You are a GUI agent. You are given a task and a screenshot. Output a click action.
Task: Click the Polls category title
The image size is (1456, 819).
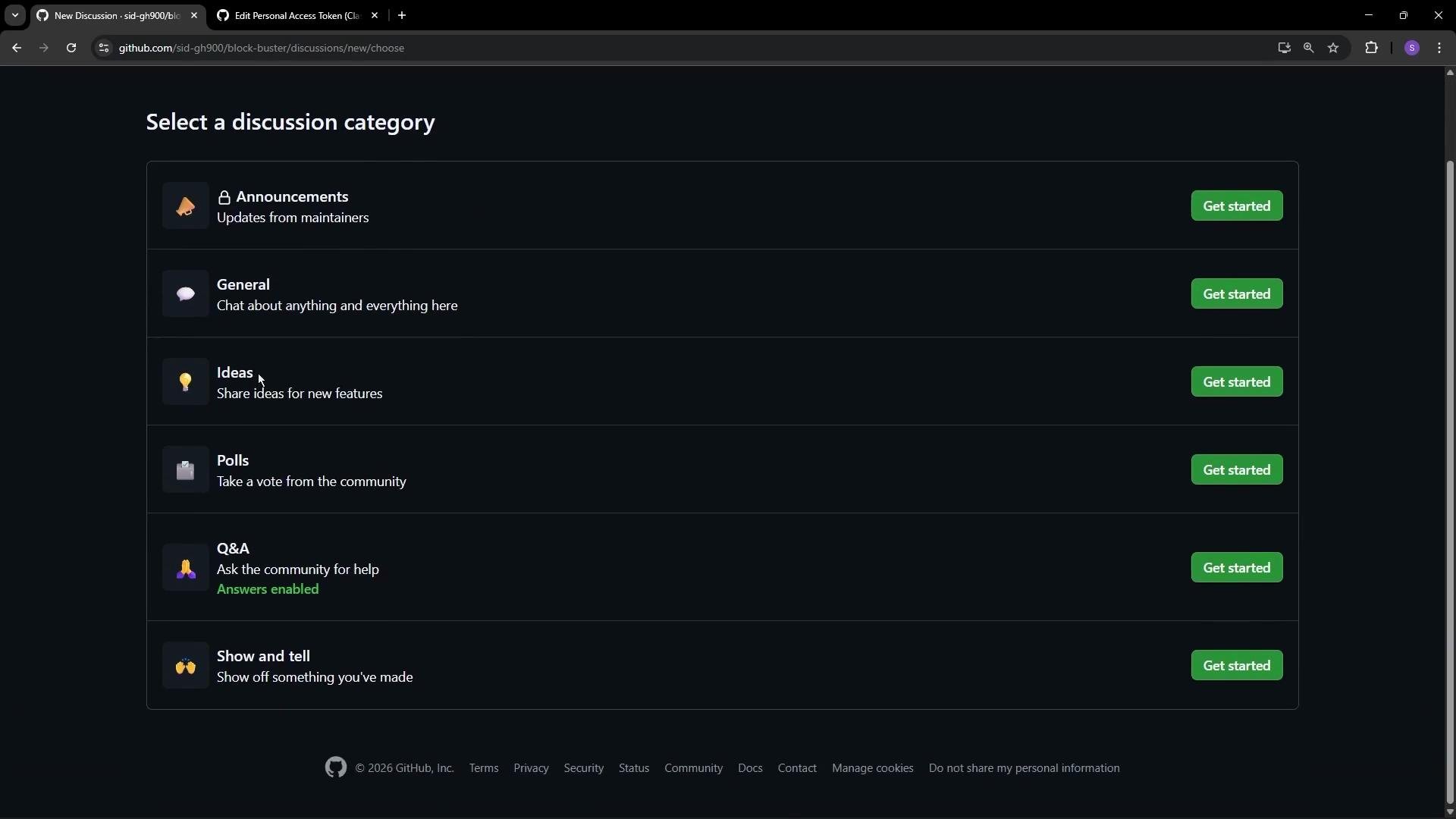pyautogui.click(x=233, y=461)
